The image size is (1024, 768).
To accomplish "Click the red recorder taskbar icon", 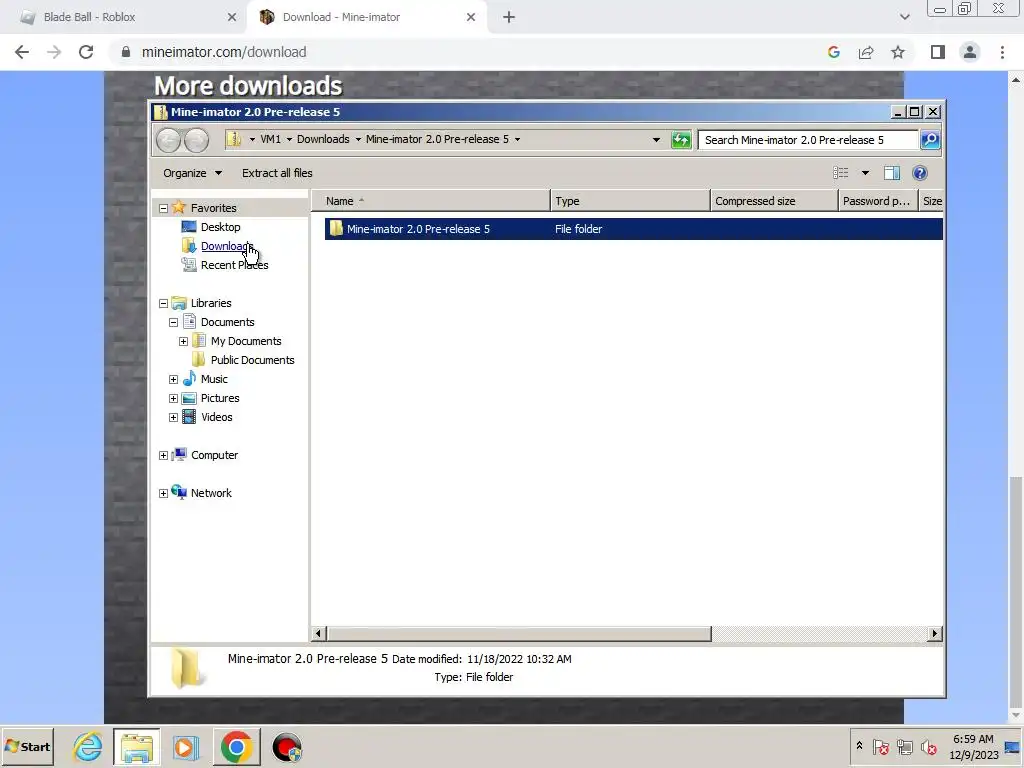I will coord(286,747).
